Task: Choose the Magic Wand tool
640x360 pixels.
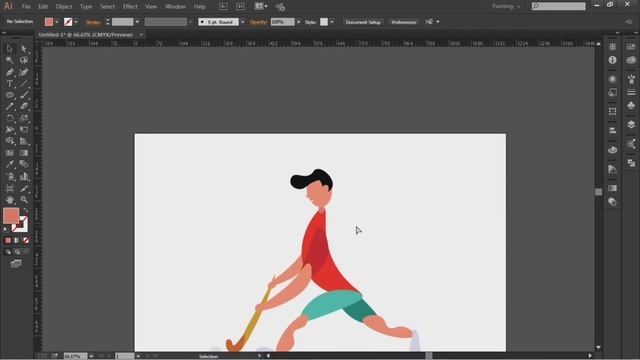Action: [10, 60]
